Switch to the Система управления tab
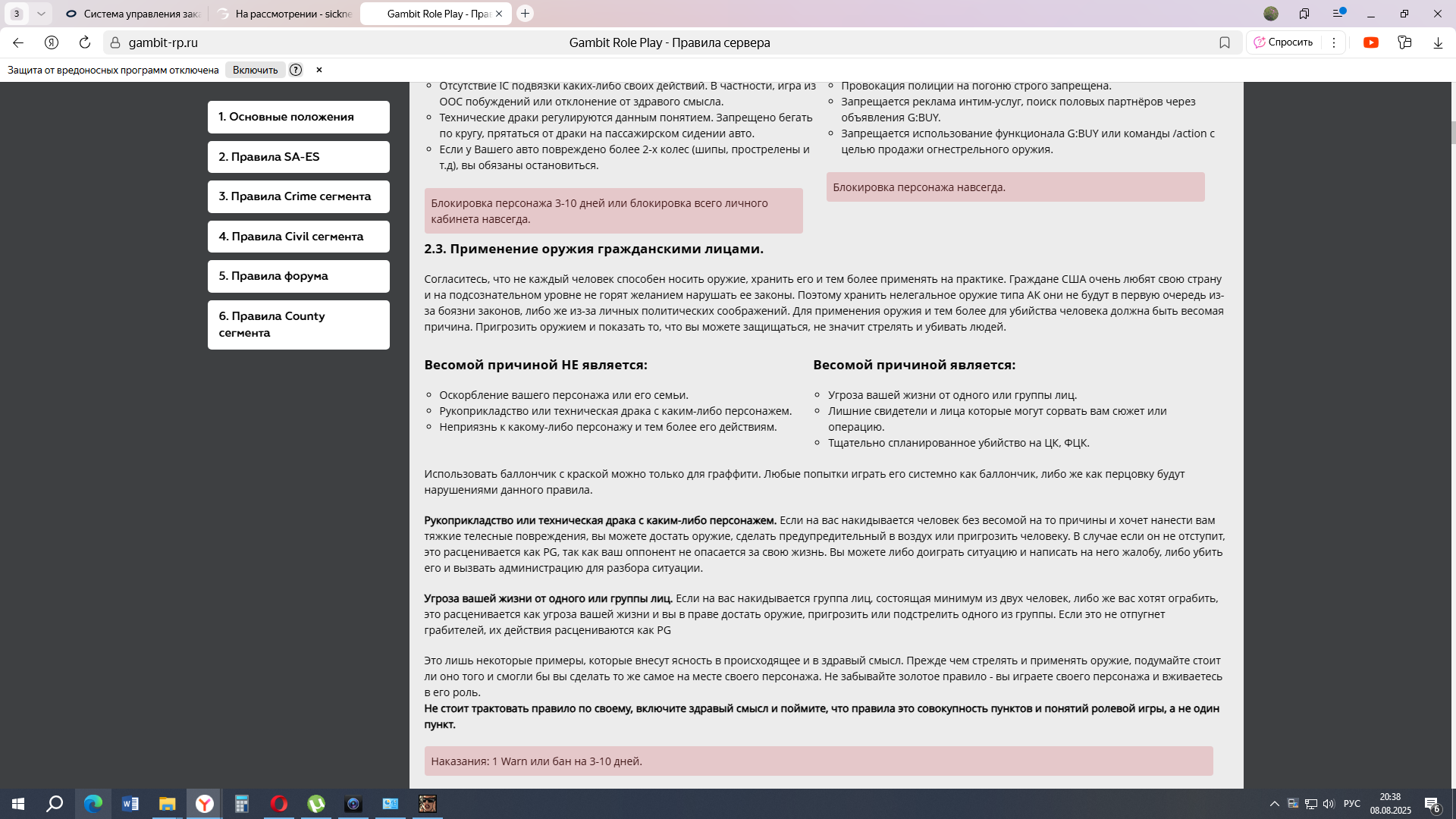The width and height of the screenshot is (1456, 819). point(133,14)
